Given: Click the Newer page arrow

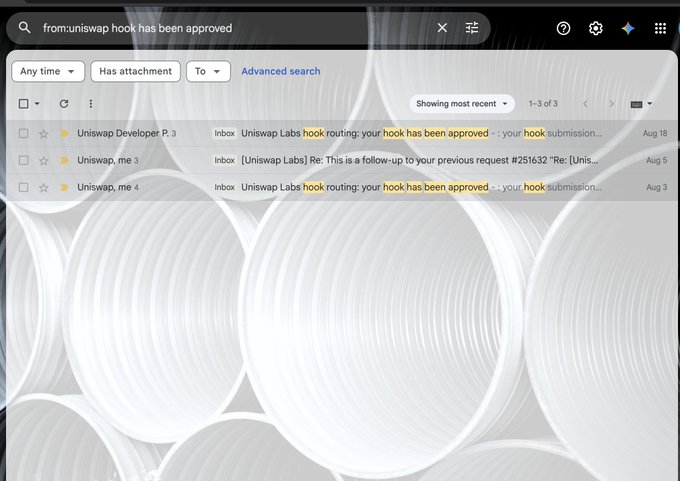Looking at the screenshot, I should coord(585,104).
